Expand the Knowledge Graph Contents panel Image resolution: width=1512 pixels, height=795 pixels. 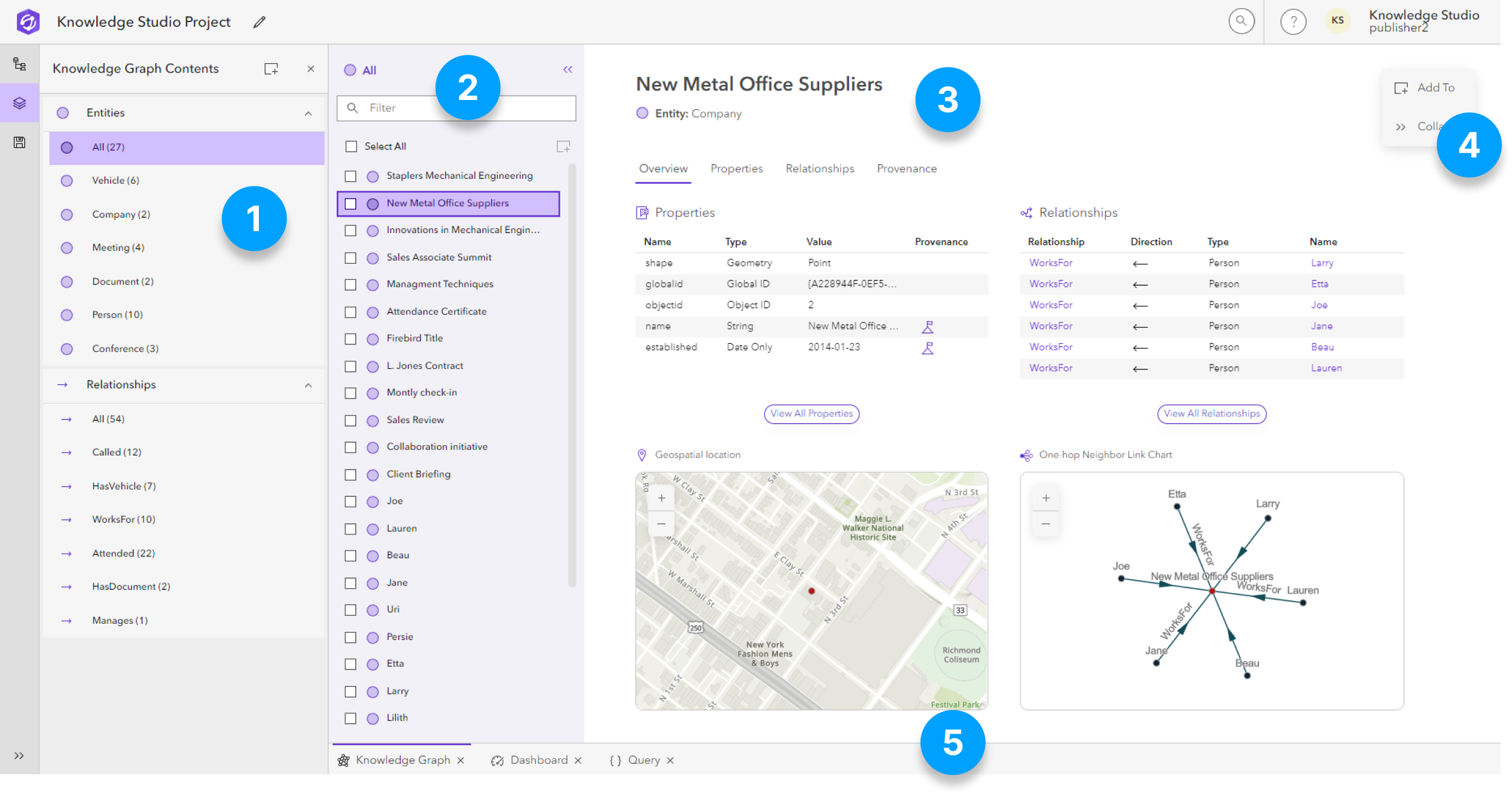click(x=19, y=756)
